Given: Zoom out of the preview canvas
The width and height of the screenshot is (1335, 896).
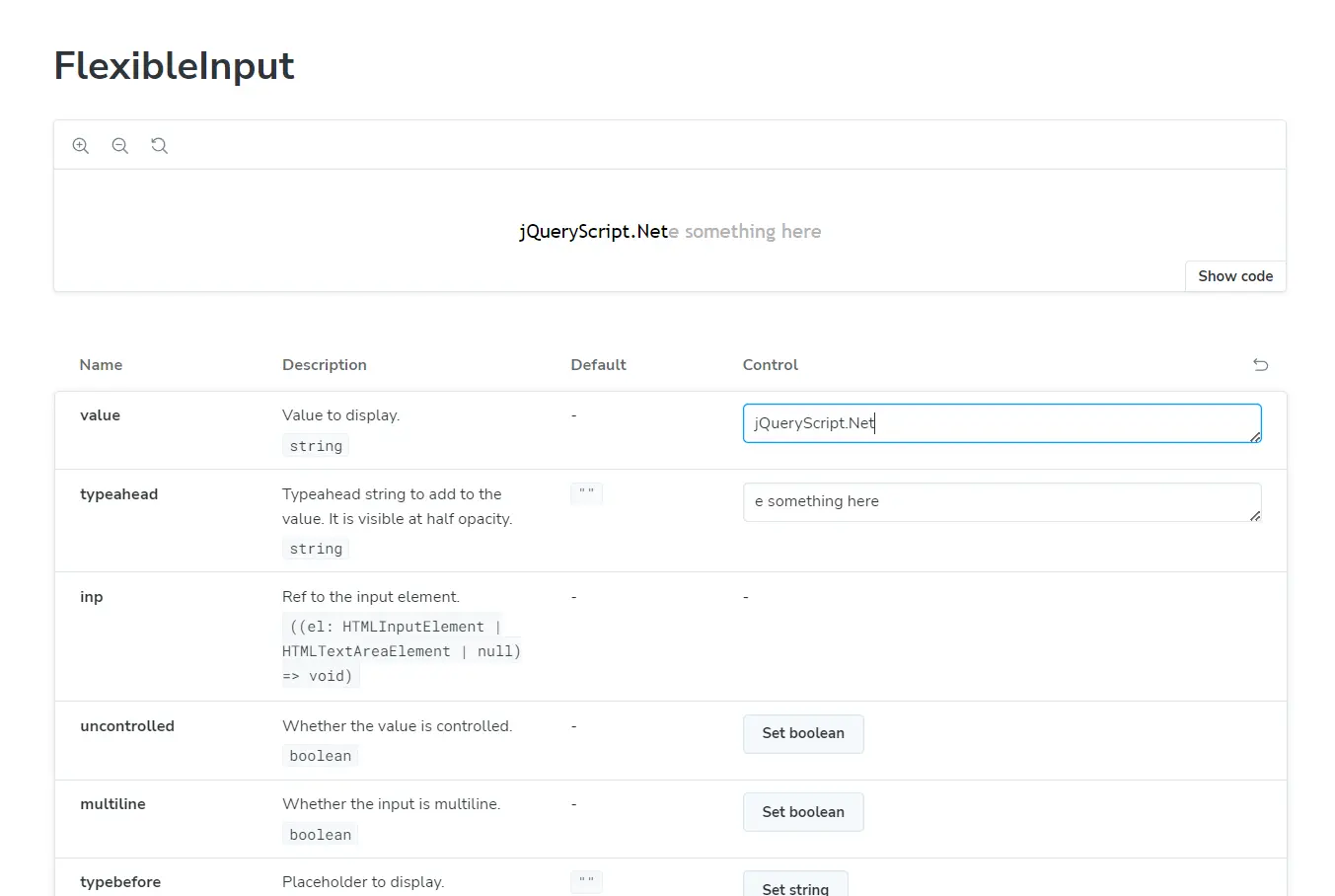Looking at the screenshot, I should pos(120,146).
